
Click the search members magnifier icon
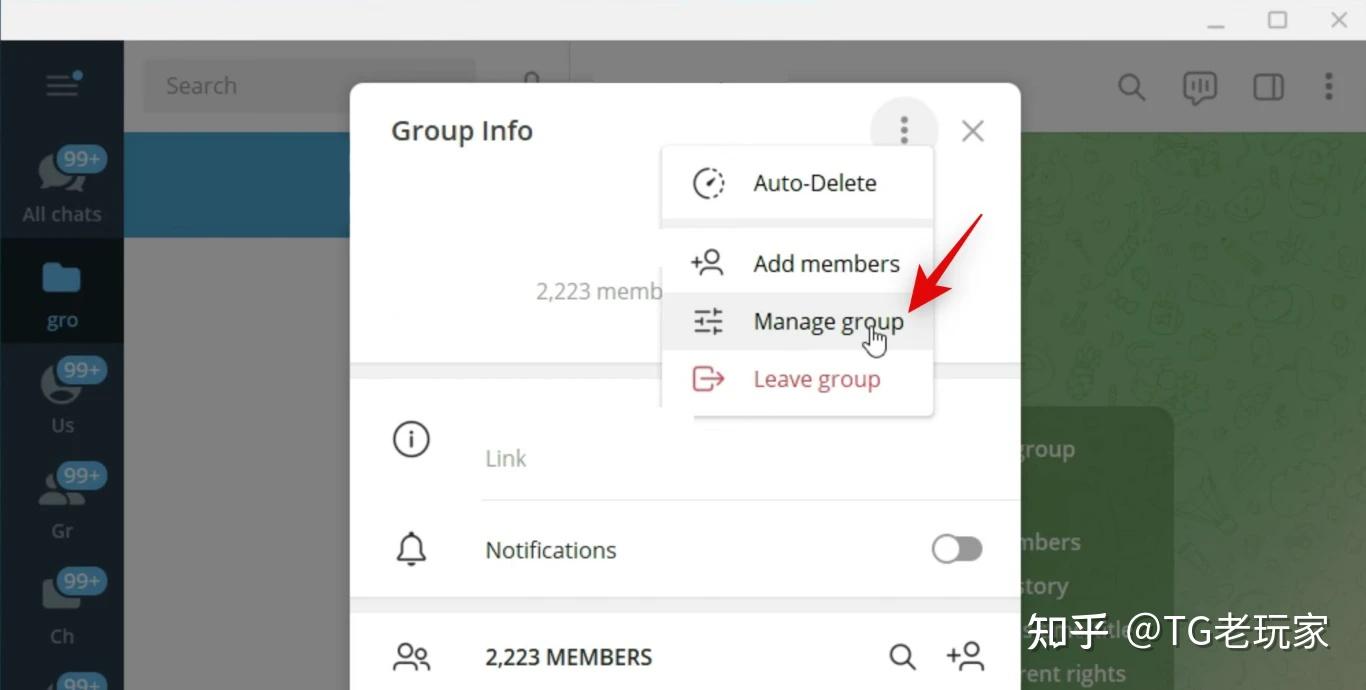point(902,657)
